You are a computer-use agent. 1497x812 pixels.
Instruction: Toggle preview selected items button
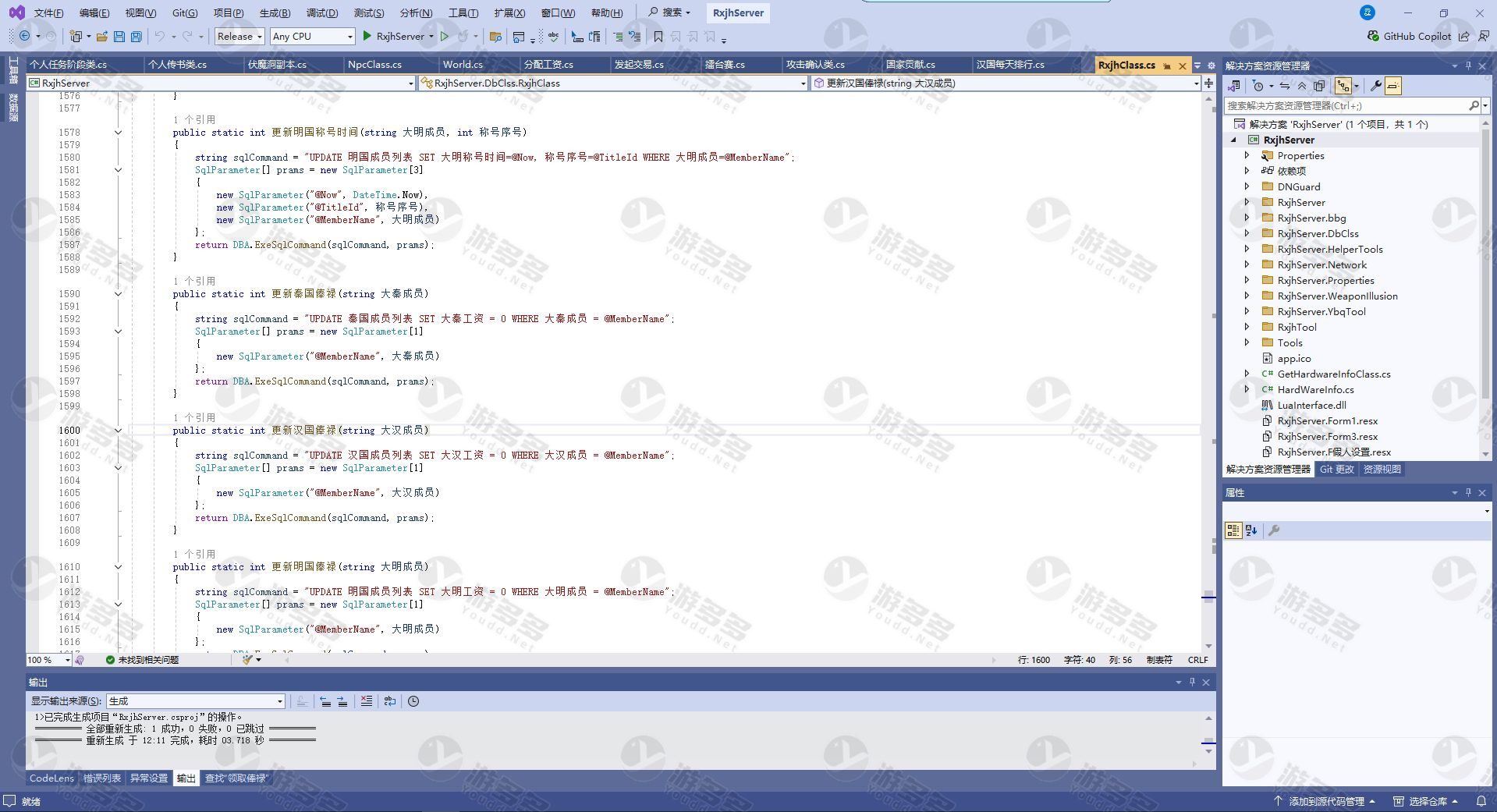(1393, 86)
